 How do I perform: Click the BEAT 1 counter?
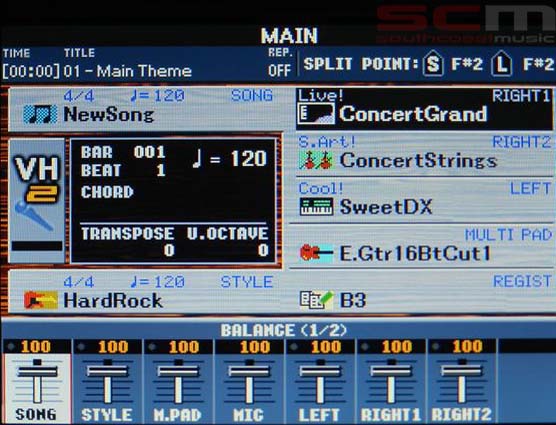123,170
